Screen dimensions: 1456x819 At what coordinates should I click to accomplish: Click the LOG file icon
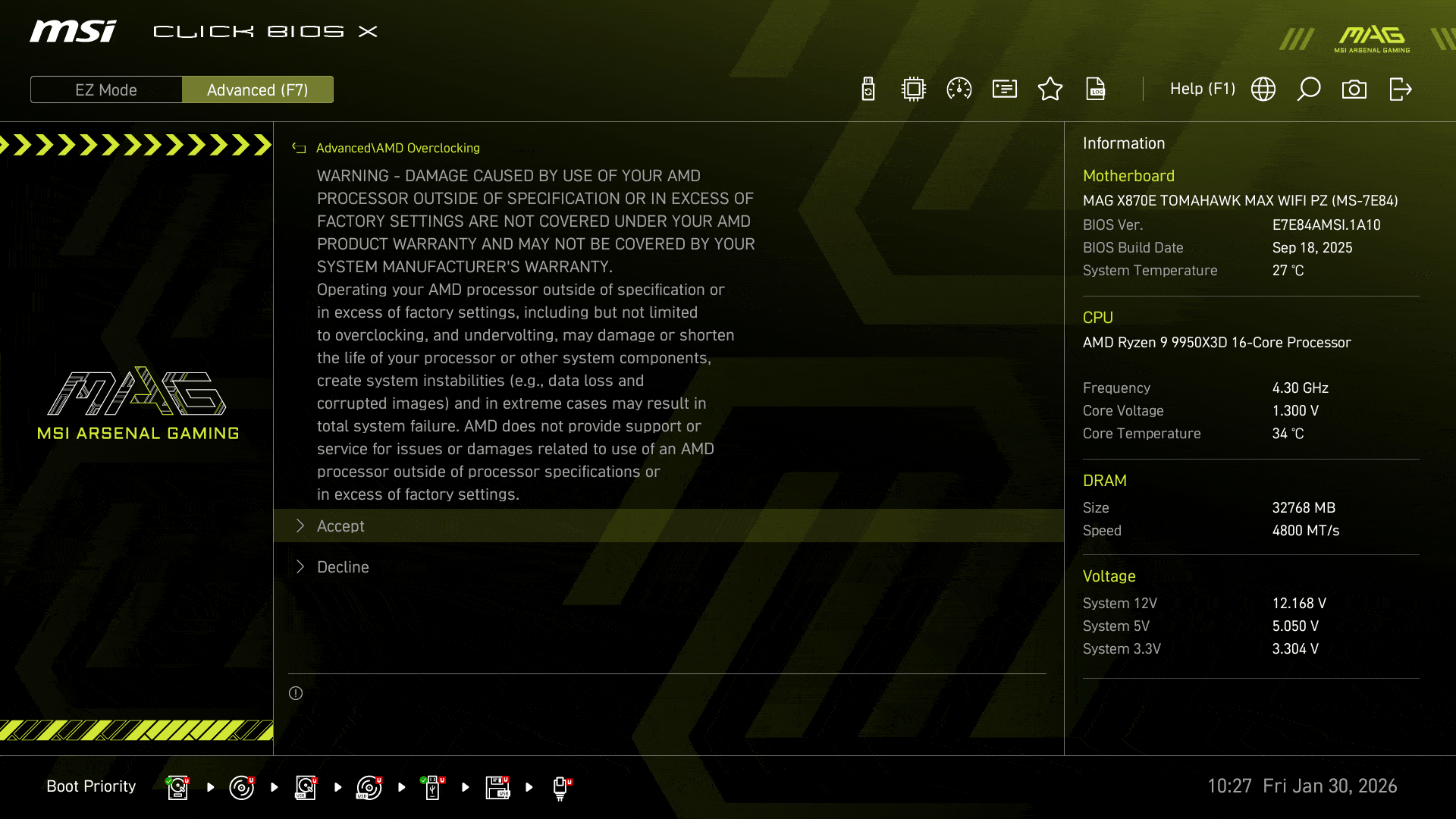tap(1096, 89)
